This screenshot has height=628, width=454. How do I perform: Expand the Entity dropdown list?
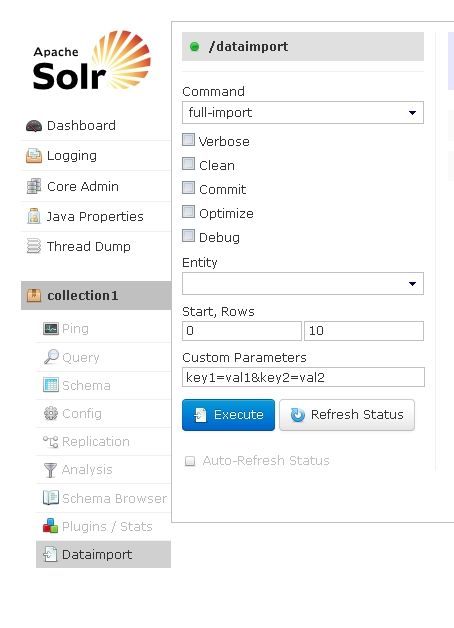click(x=303, y=284)
